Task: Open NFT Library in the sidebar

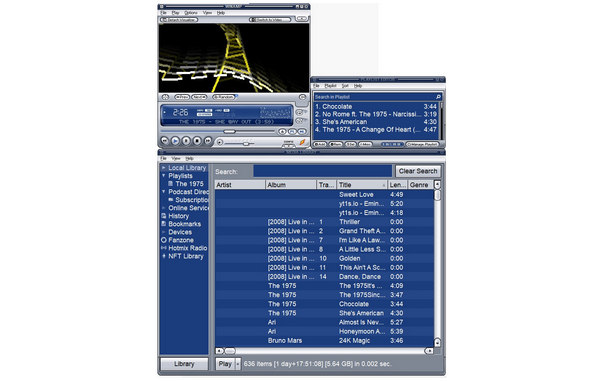Action: 186,256
